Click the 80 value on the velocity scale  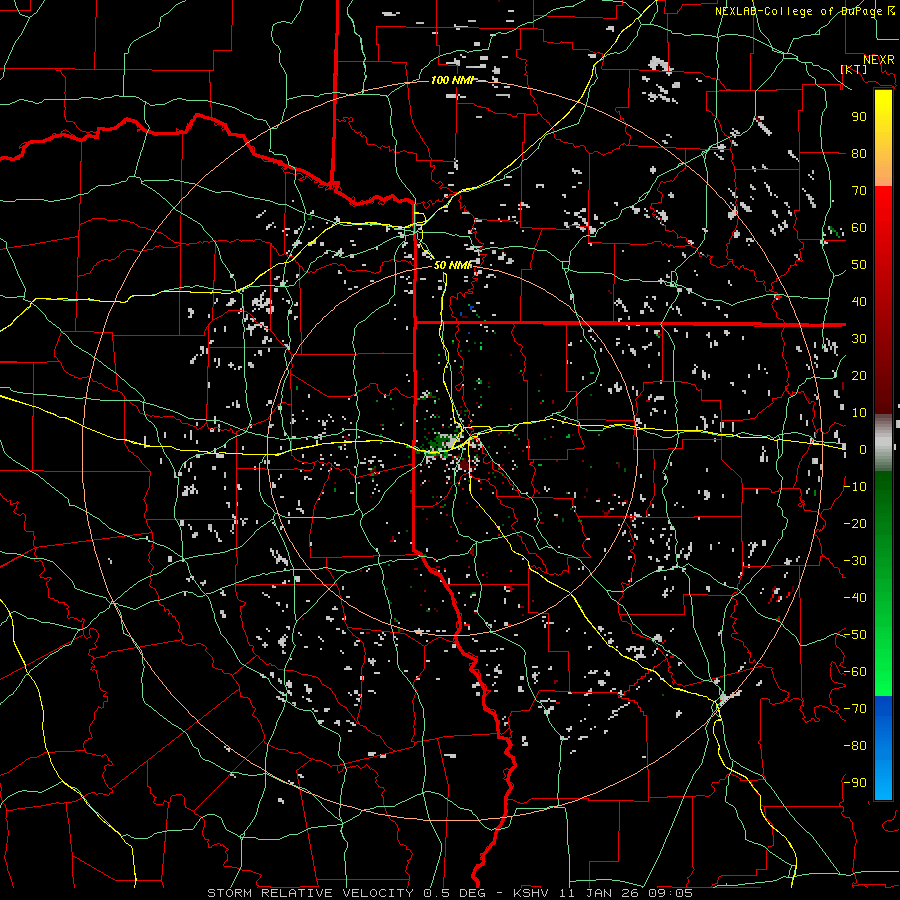pyautogui.click(x=859, y=154)
